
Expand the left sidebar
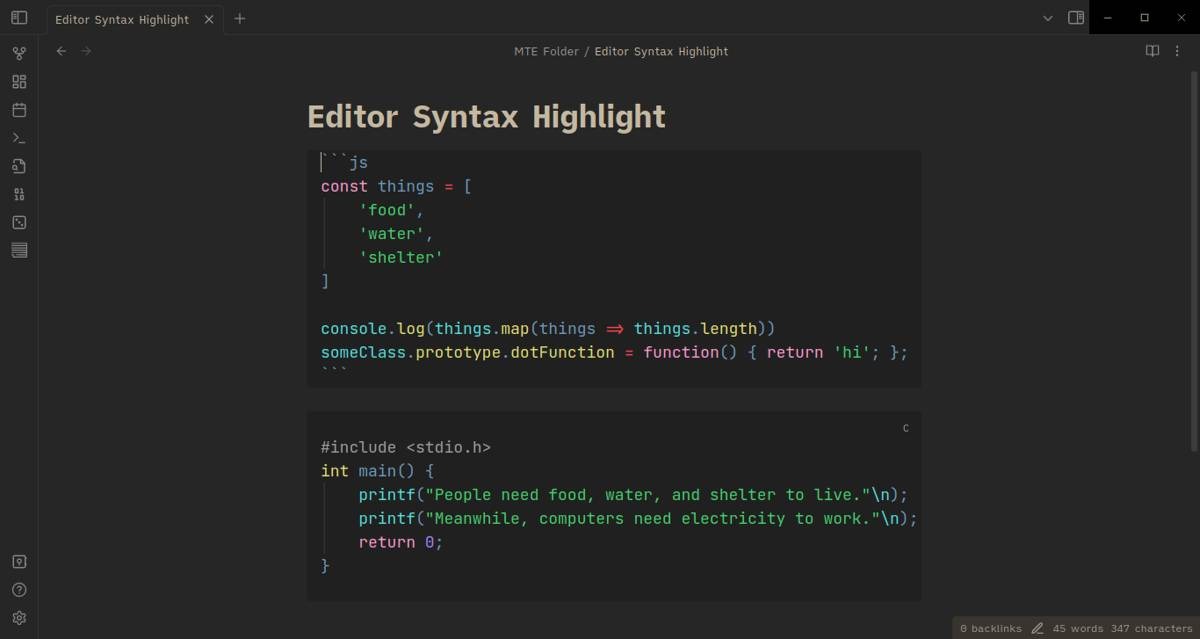19,18
